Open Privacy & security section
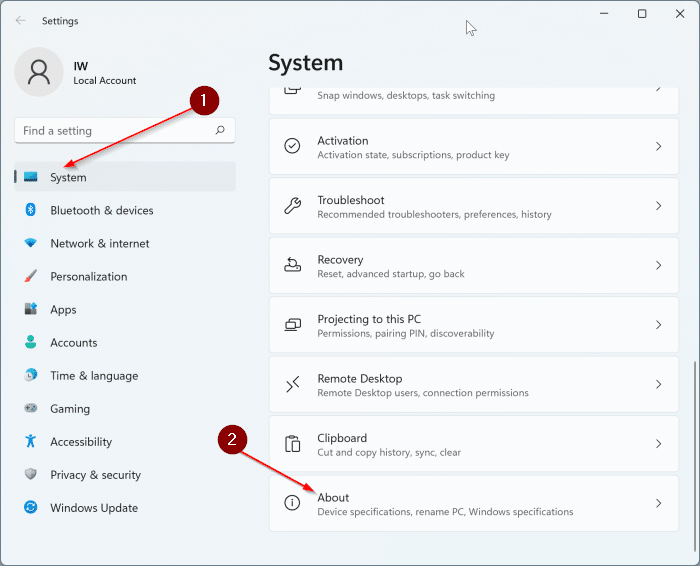700x566 pixels. [125, 474]
